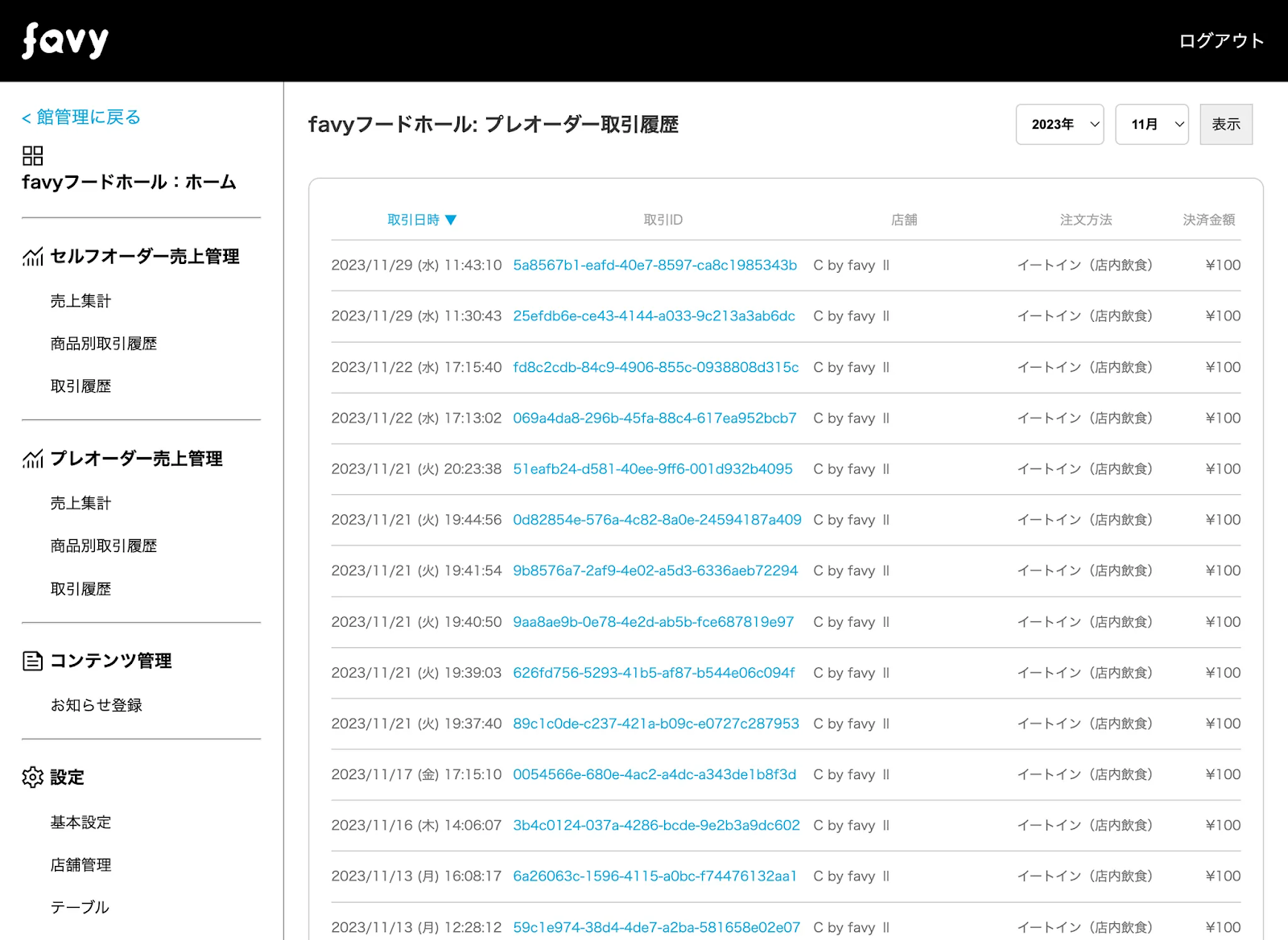Open 基本設定 in sidebar
The image size is (1288, 940).
80,822
